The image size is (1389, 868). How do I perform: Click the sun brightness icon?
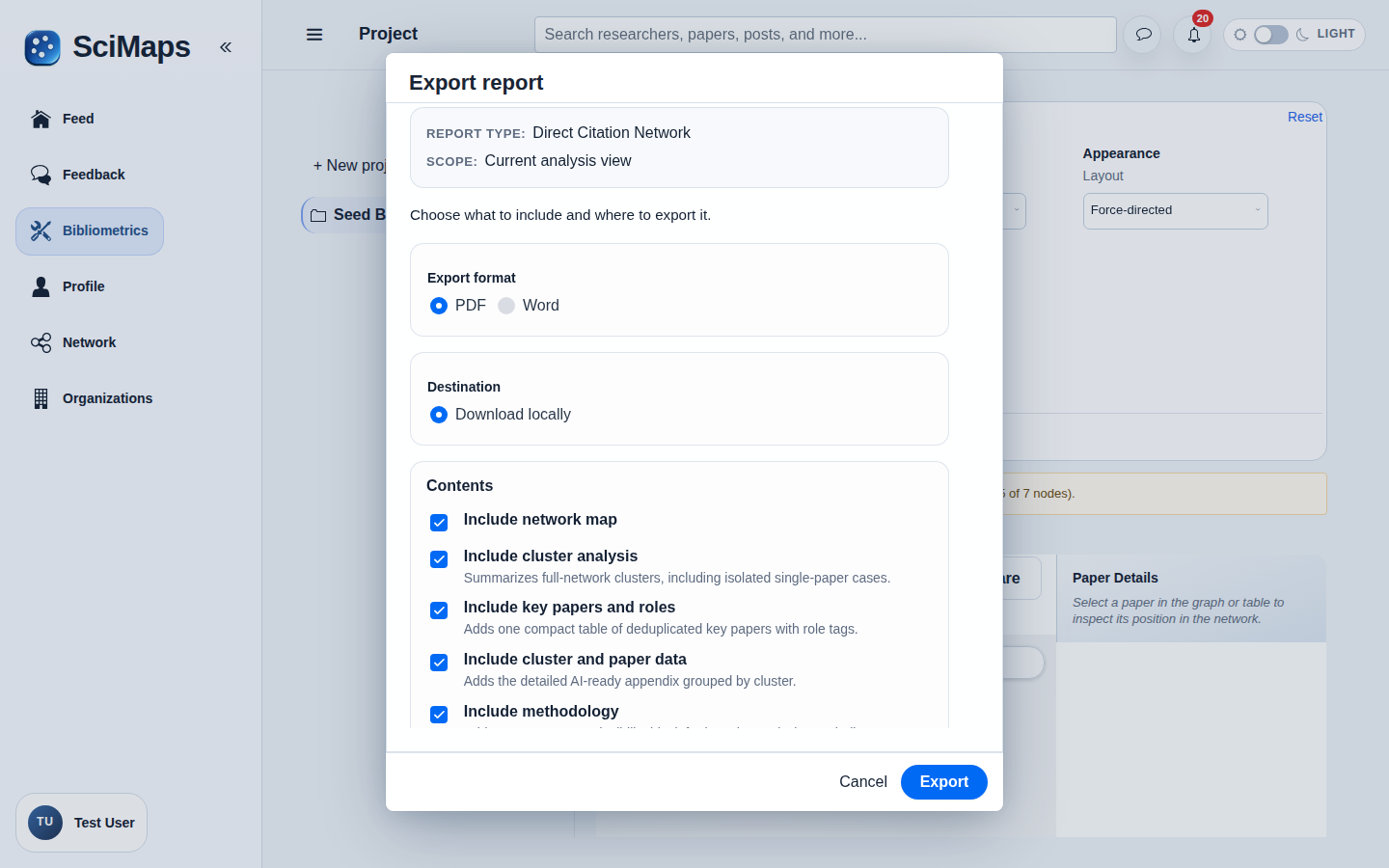tap(1240, 35)
